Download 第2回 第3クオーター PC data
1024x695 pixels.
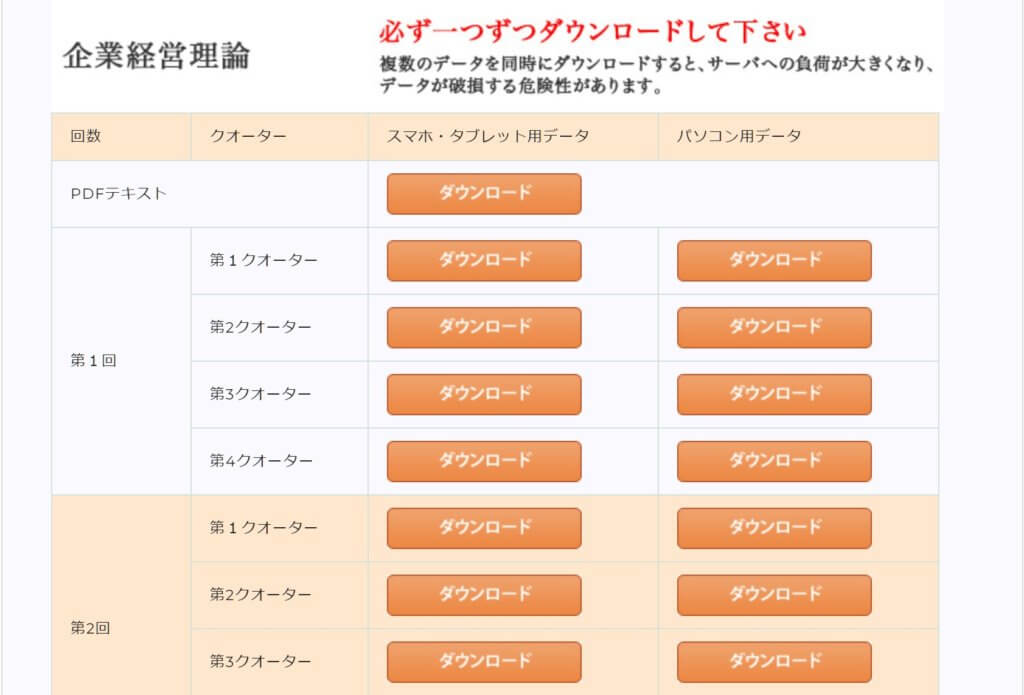773,661
